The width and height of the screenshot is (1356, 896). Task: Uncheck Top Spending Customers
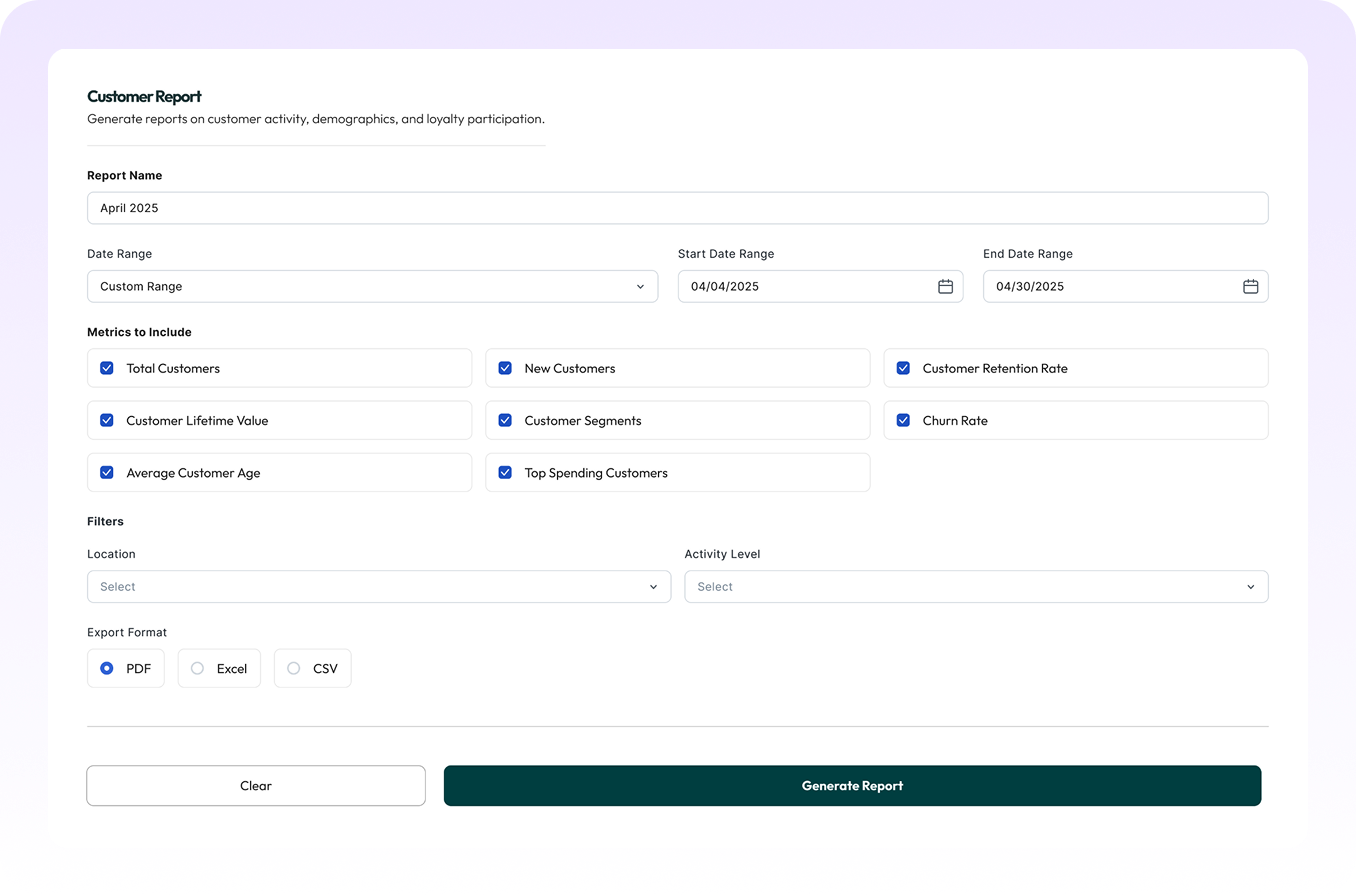(505, 472)
